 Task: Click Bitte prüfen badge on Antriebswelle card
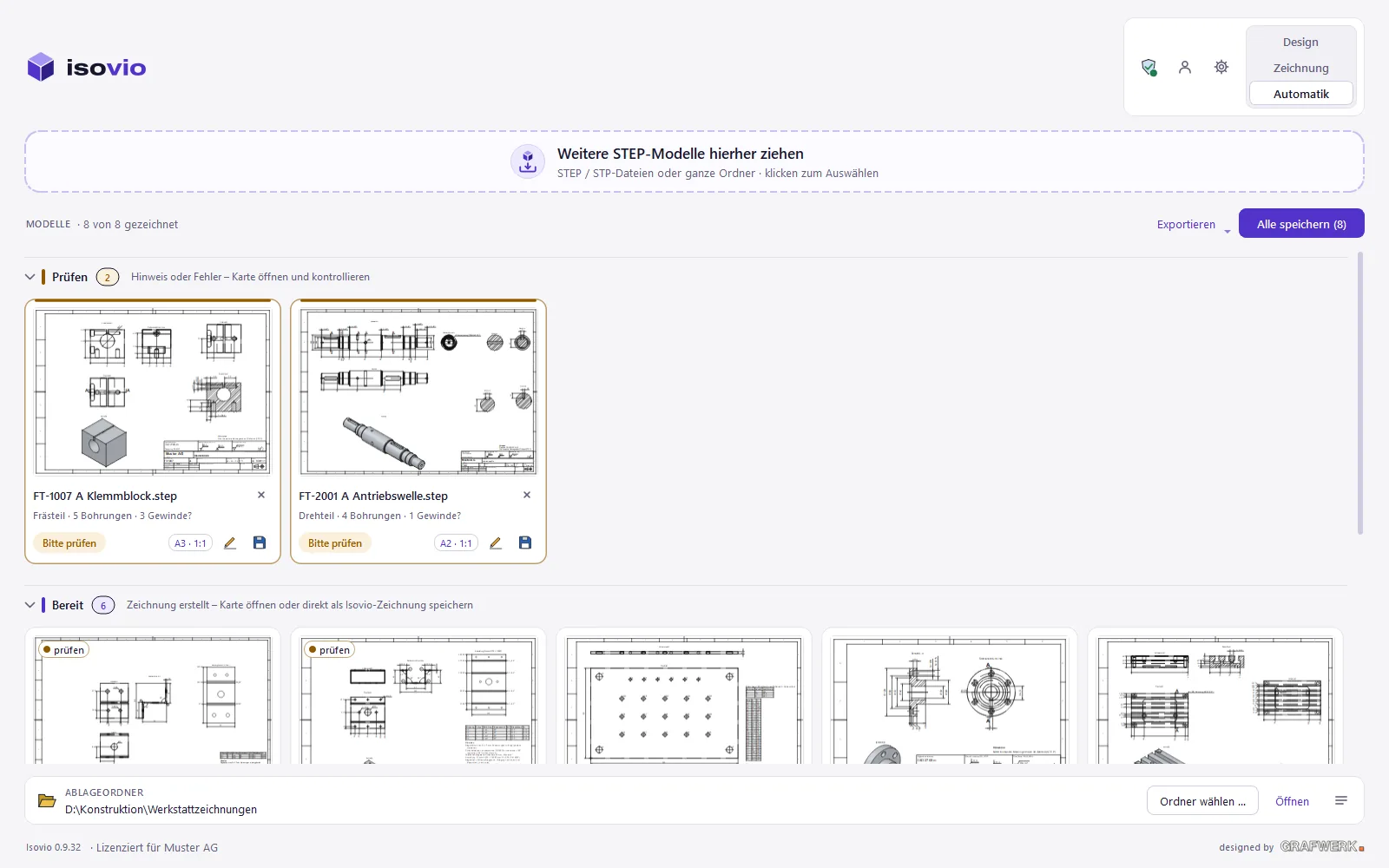point(335,543)
